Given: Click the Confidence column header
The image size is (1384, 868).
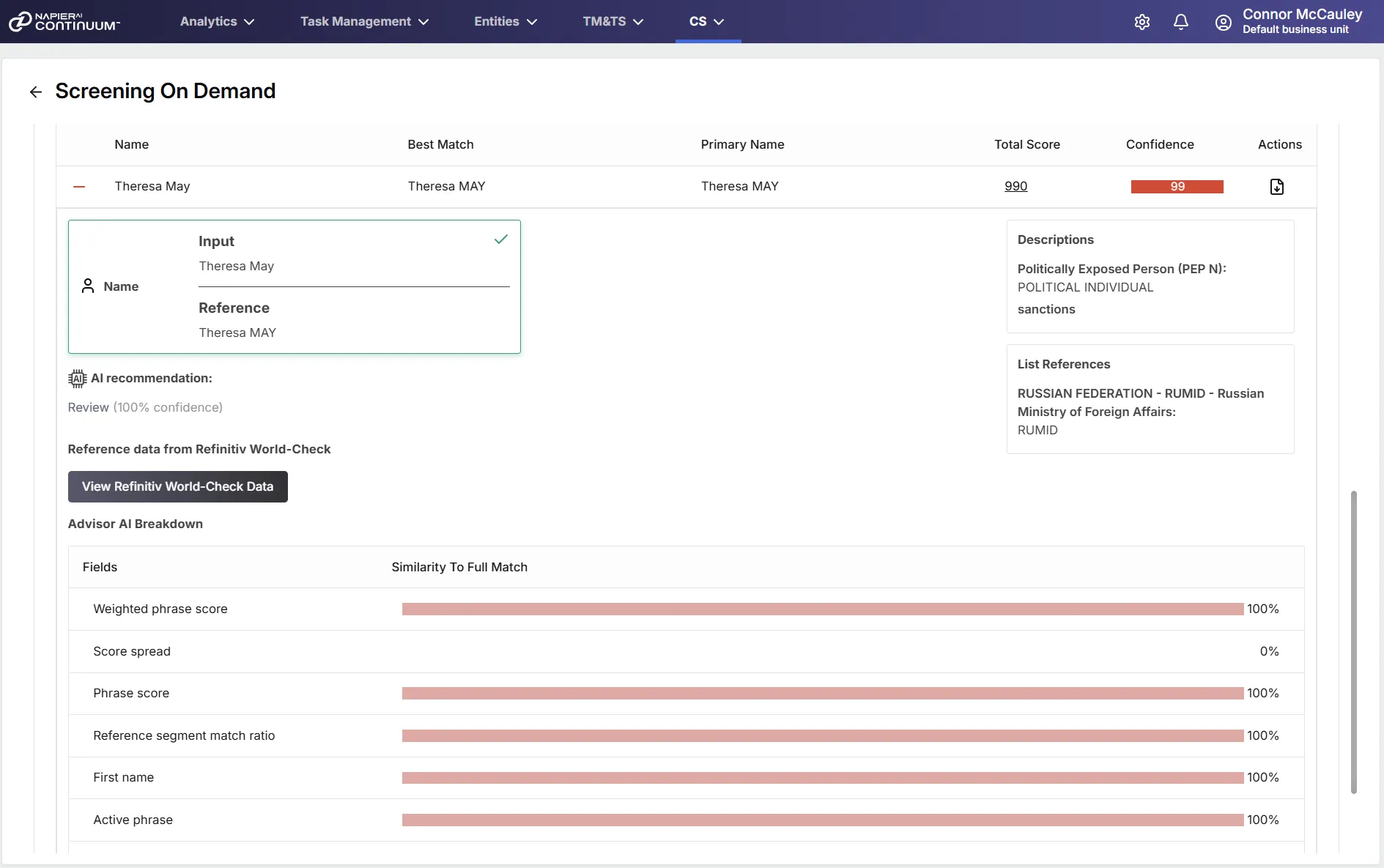Looking at the screenshot, I should [1160, 144].
